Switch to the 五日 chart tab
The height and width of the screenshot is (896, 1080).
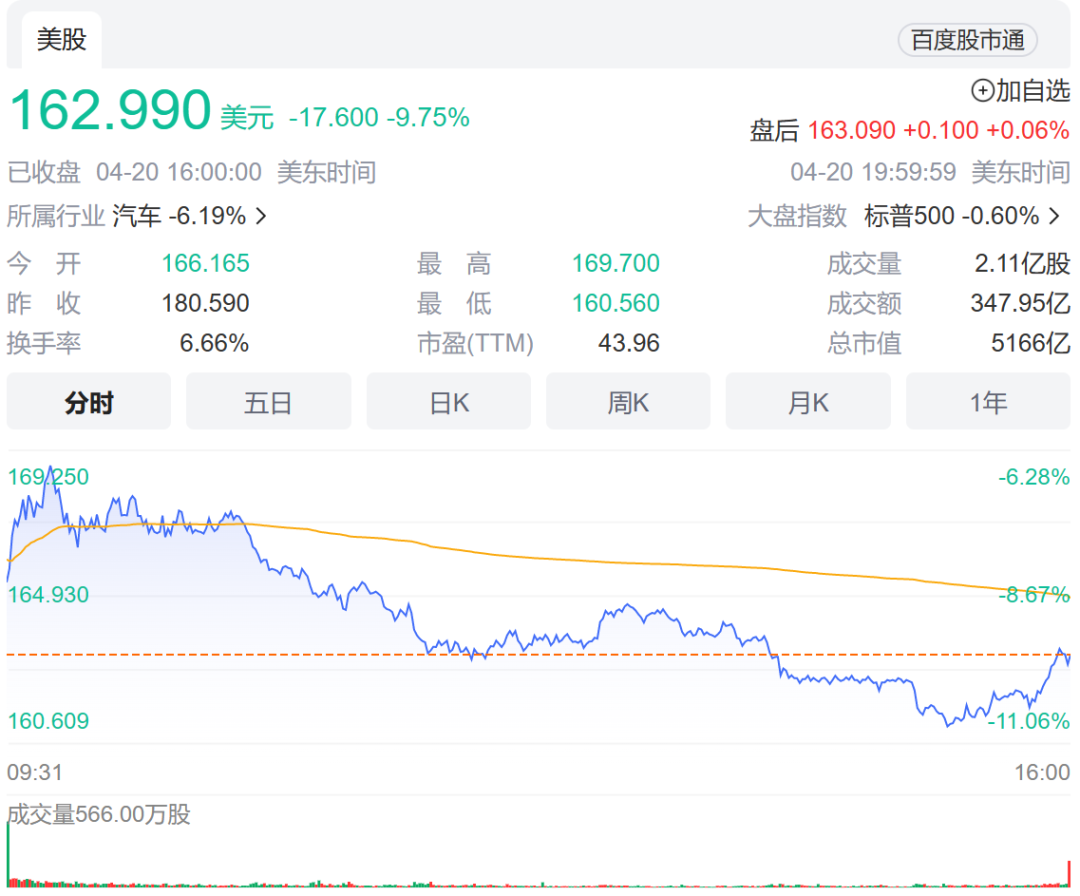(x=268, y=401)
